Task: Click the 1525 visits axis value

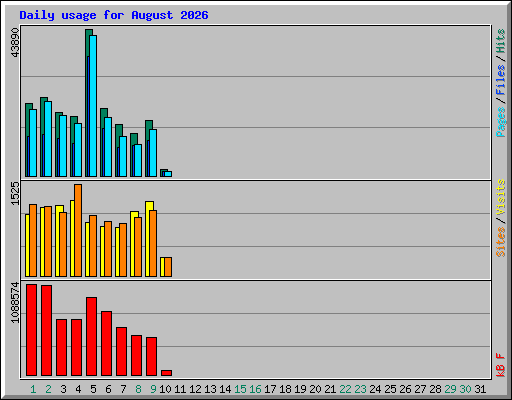Action: (x=15, y=193)
